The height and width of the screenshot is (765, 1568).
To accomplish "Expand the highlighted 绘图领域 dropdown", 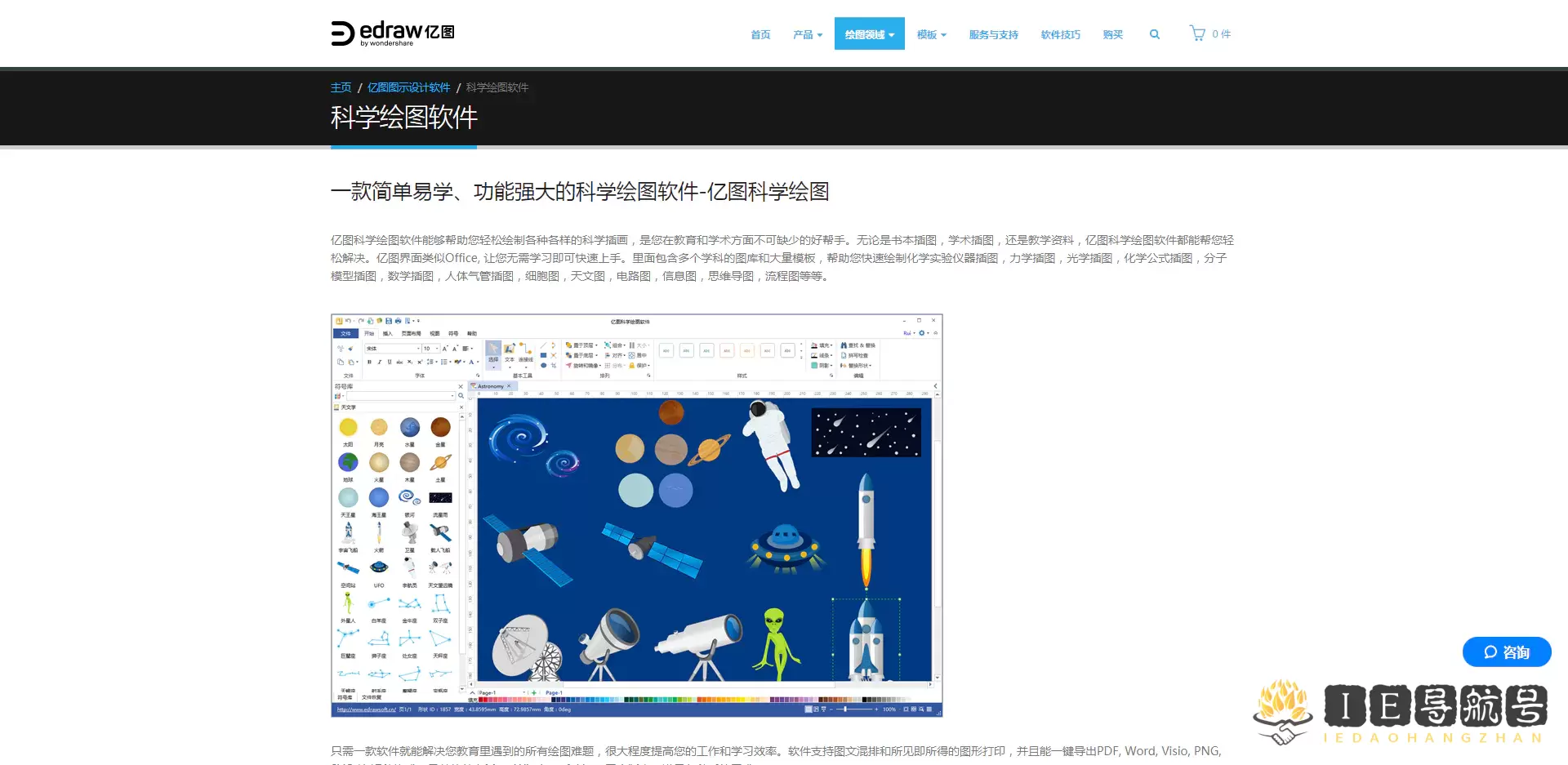I will click(x=869, y=33).
